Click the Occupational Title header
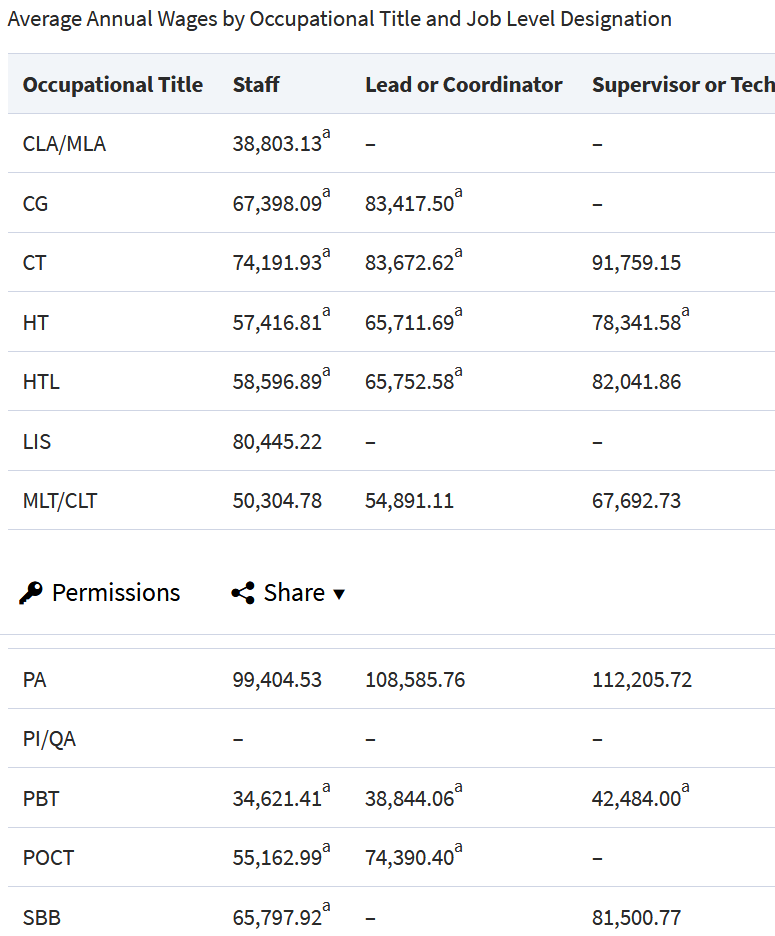Screen dimensions: 775x936 point(112,84)
